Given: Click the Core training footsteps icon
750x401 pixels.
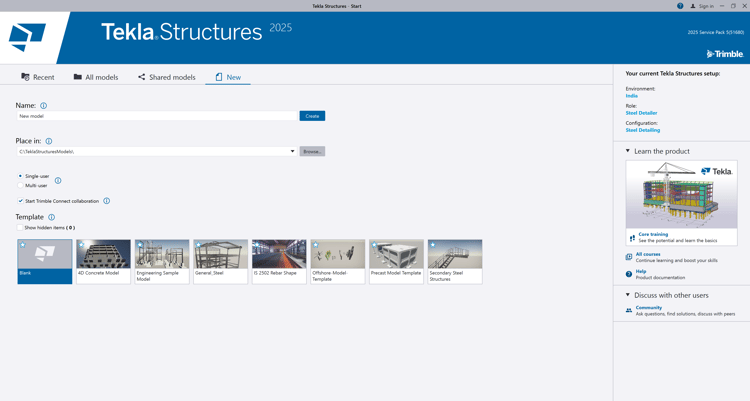Looking at the screenshot, I should (x=632, y=238).
